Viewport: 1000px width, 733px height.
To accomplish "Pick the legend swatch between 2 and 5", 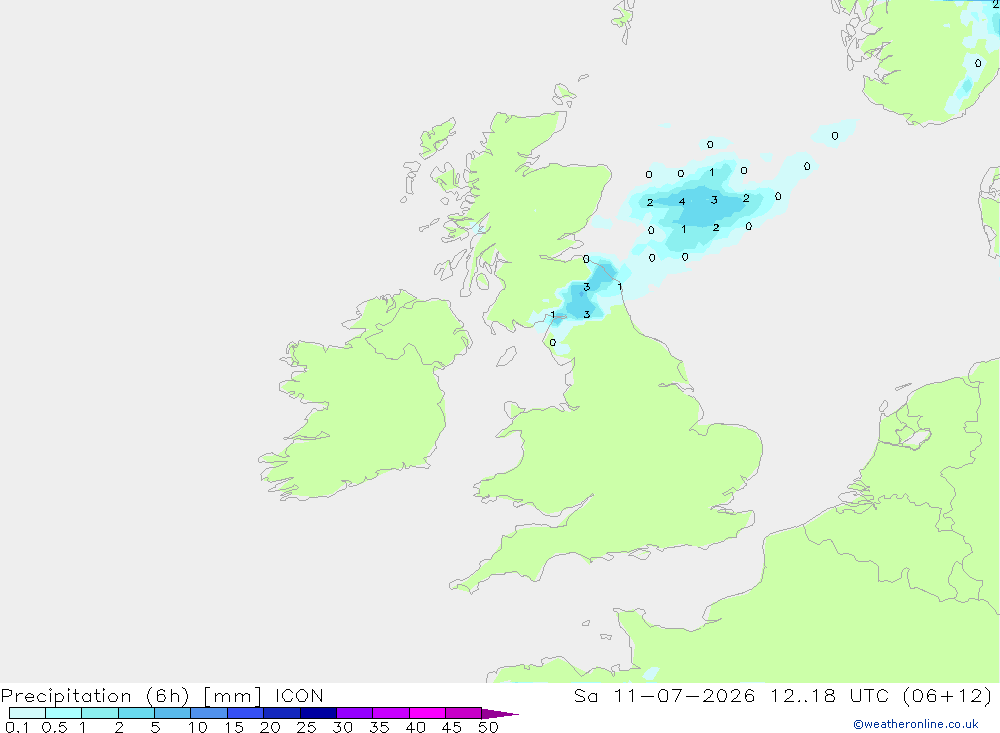I will coord(136,713).
